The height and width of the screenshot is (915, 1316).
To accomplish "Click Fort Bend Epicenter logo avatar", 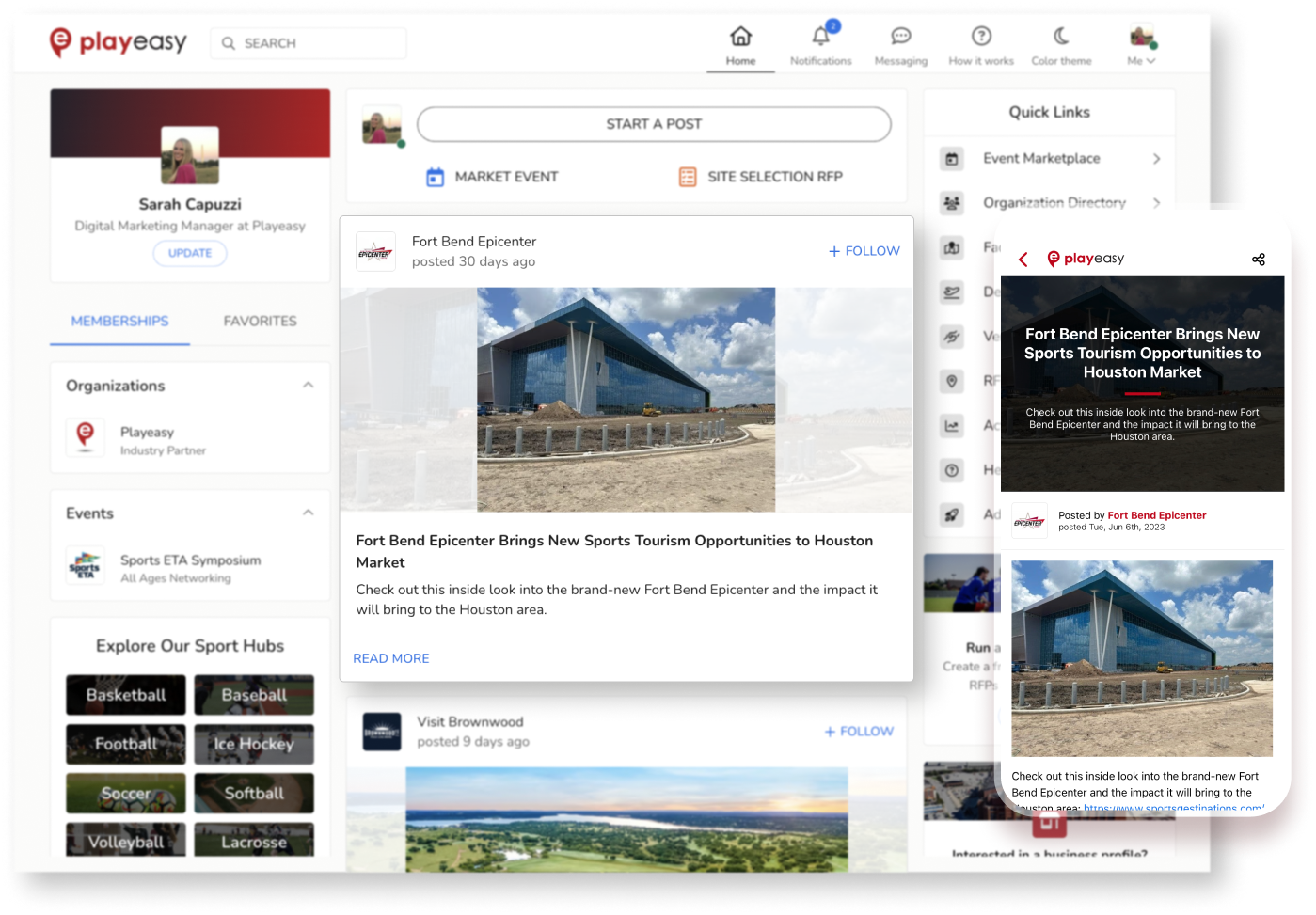I will (x=375, y=252).
